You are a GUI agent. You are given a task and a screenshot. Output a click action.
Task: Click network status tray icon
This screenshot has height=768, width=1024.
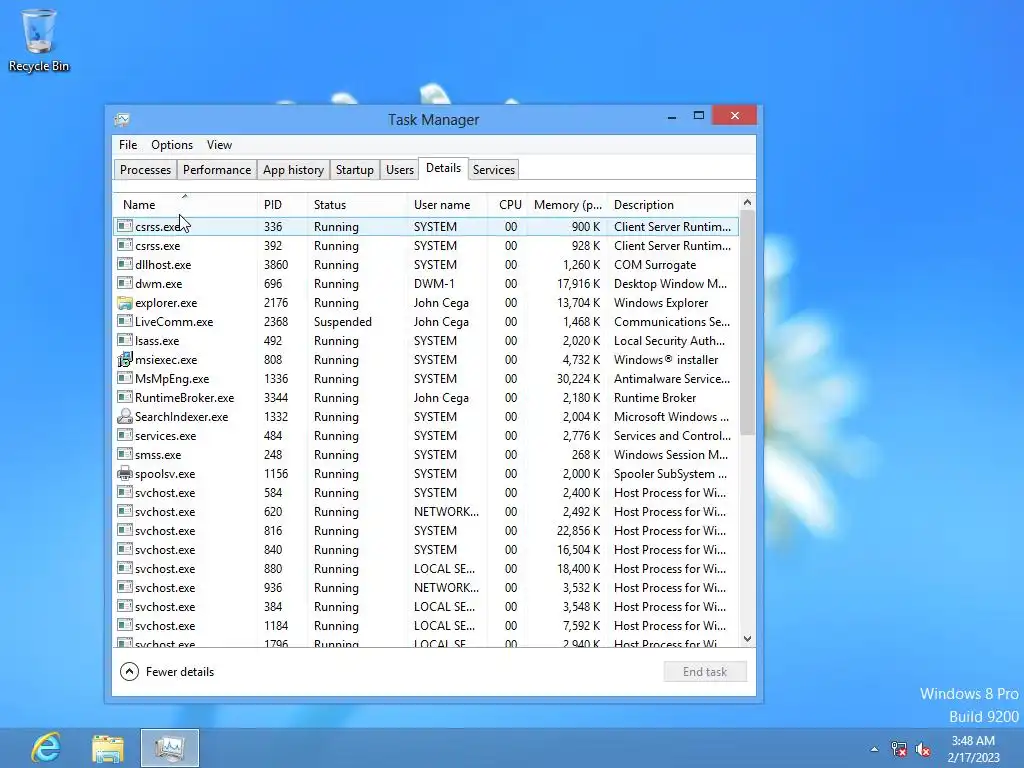click(899, 749)
